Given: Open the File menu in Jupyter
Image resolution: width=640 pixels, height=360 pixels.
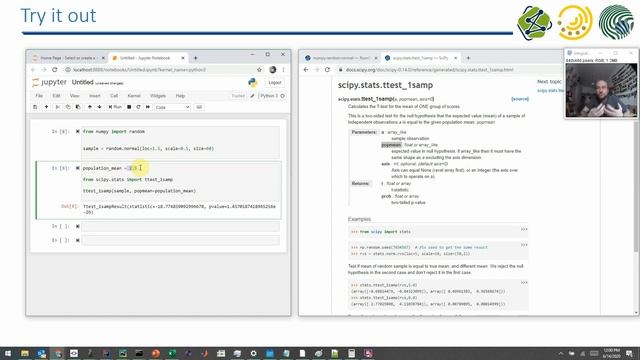Looking at the screenshot, I should click(39, 96).
